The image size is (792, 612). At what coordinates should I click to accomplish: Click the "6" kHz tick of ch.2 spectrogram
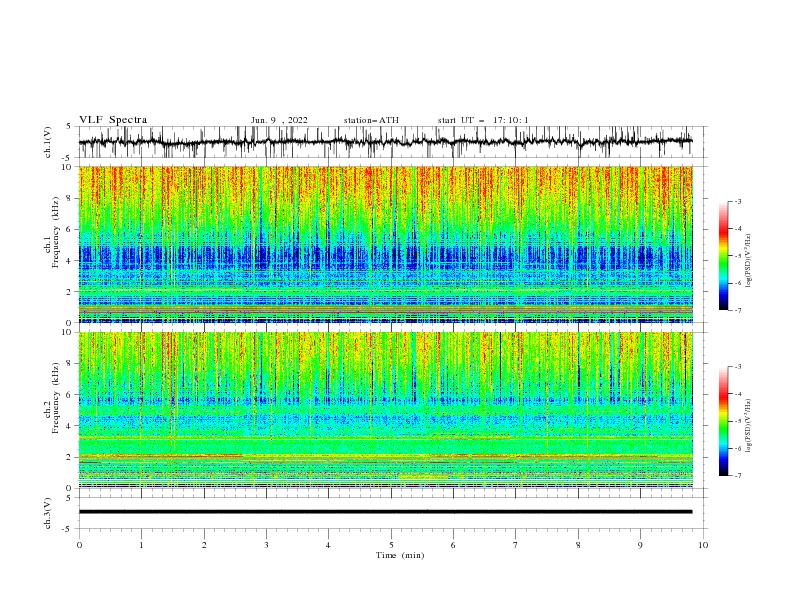(x=70, y=395)
